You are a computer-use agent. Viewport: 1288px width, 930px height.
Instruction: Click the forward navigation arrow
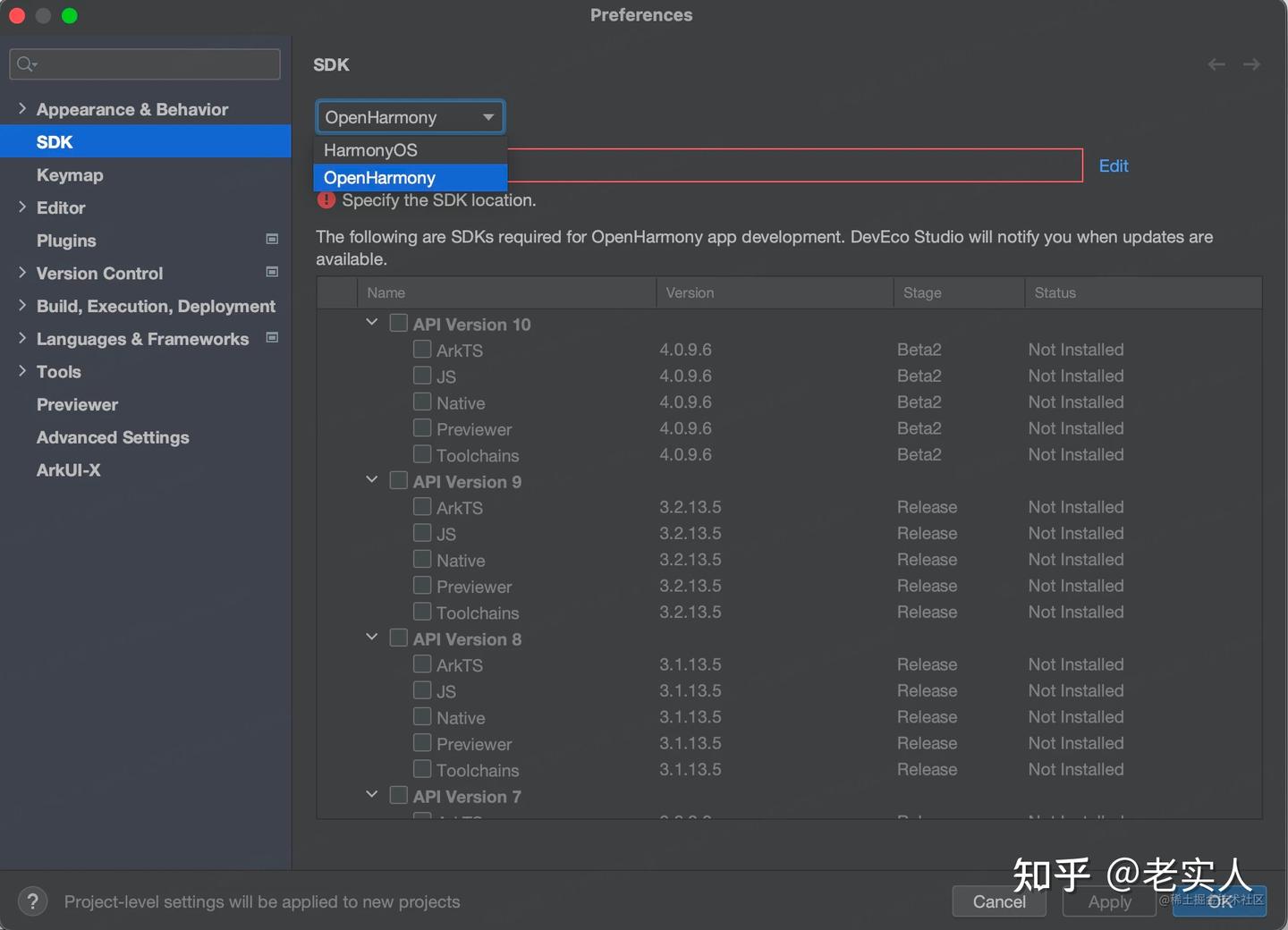point(1251,64)
